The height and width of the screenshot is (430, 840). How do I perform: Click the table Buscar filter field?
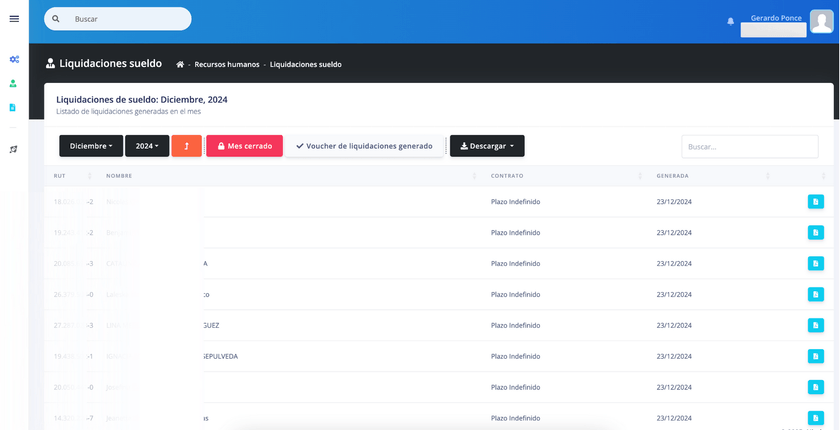pyautogui.click(x=749, y=146)
